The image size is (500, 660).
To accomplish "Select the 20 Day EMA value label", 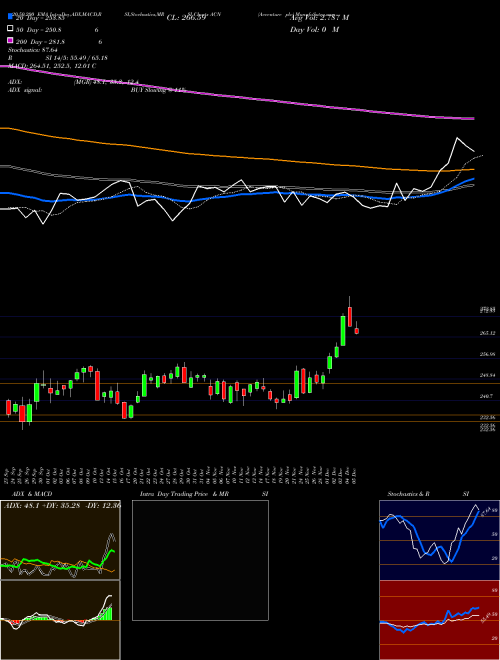I will [x=40, y=18].
